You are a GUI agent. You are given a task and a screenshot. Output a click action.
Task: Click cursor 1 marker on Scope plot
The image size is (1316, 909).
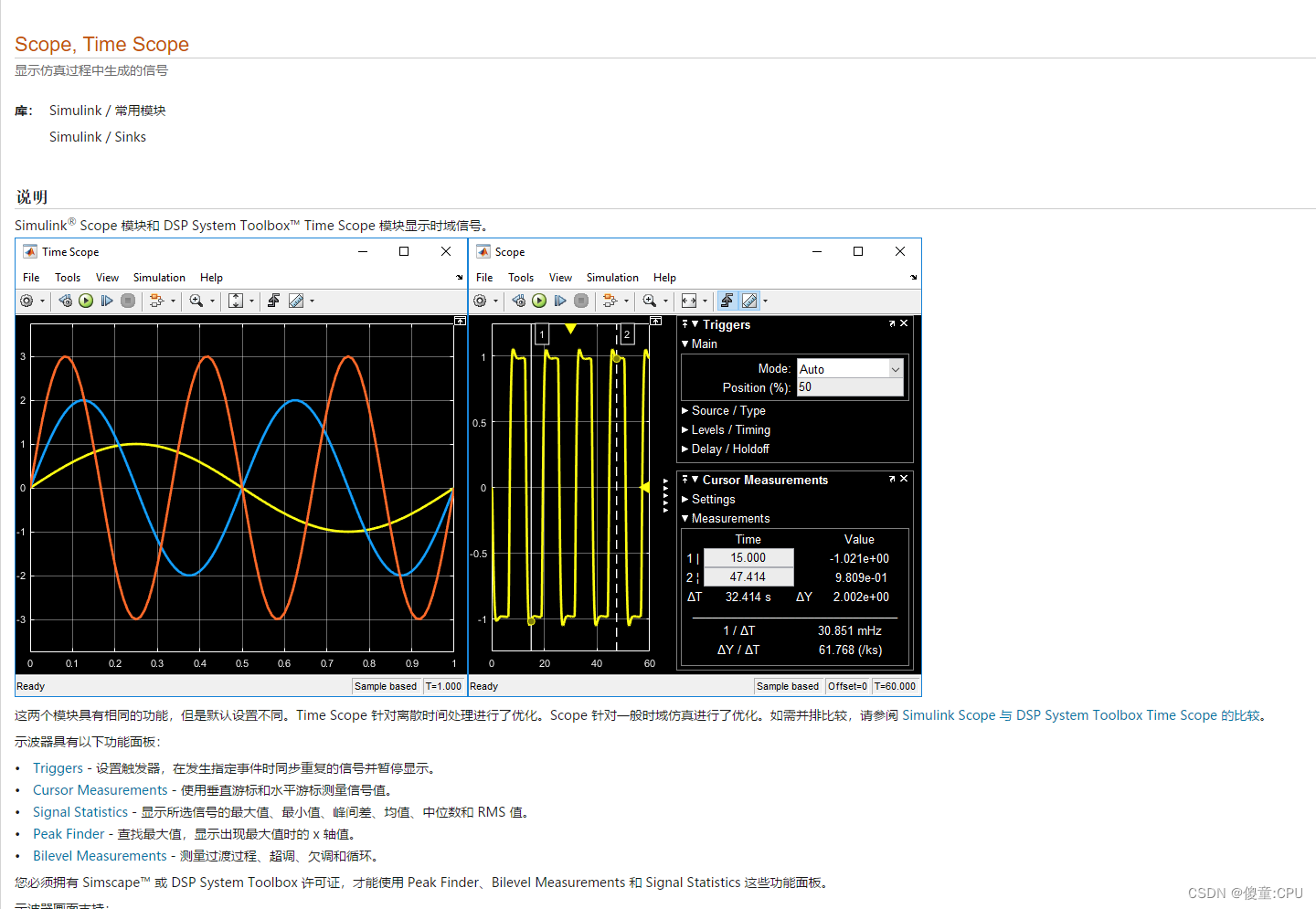[542, 334]
